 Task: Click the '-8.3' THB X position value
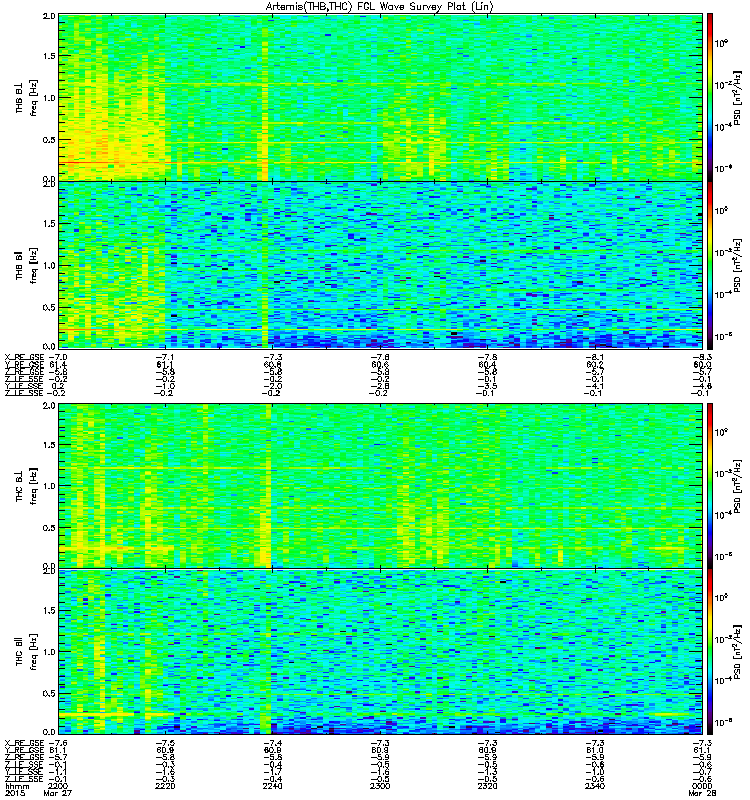tap(702, 357)
